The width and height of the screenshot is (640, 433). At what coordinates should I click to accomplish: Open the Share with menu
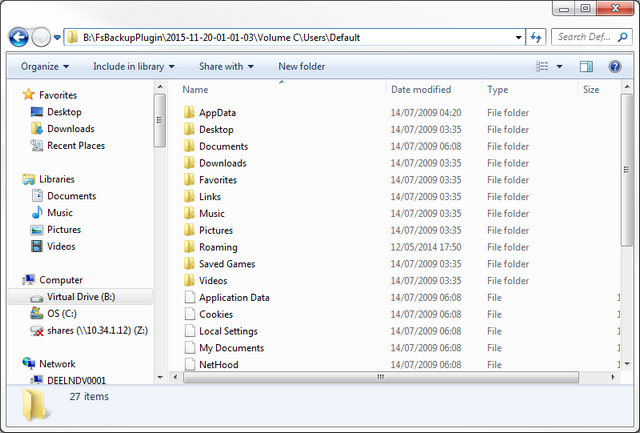coord(226,67)
